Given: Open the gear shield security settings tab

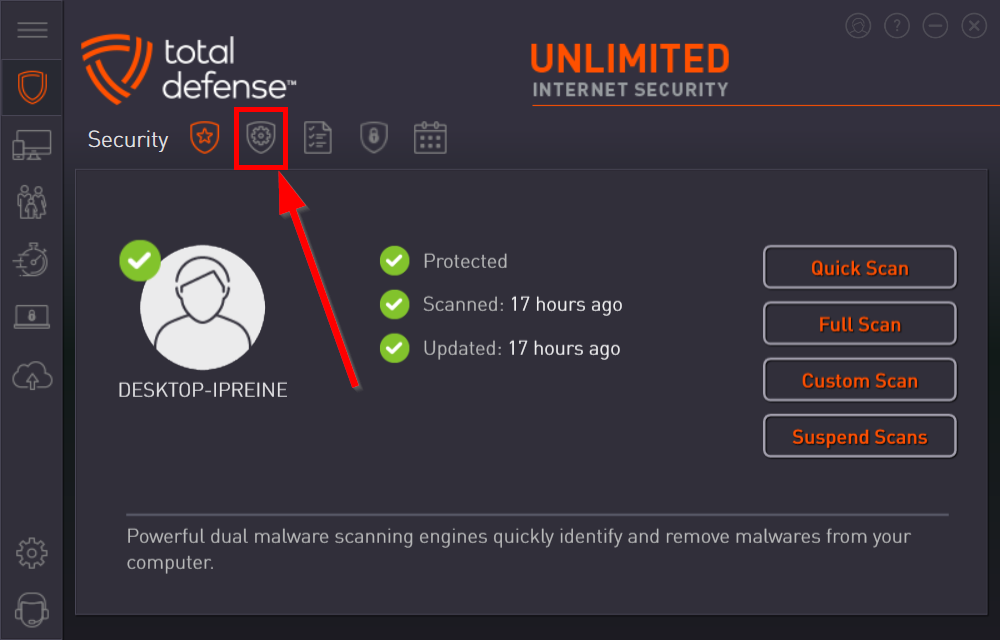Looking at the screenshot, I should click(x=261, y=137).
